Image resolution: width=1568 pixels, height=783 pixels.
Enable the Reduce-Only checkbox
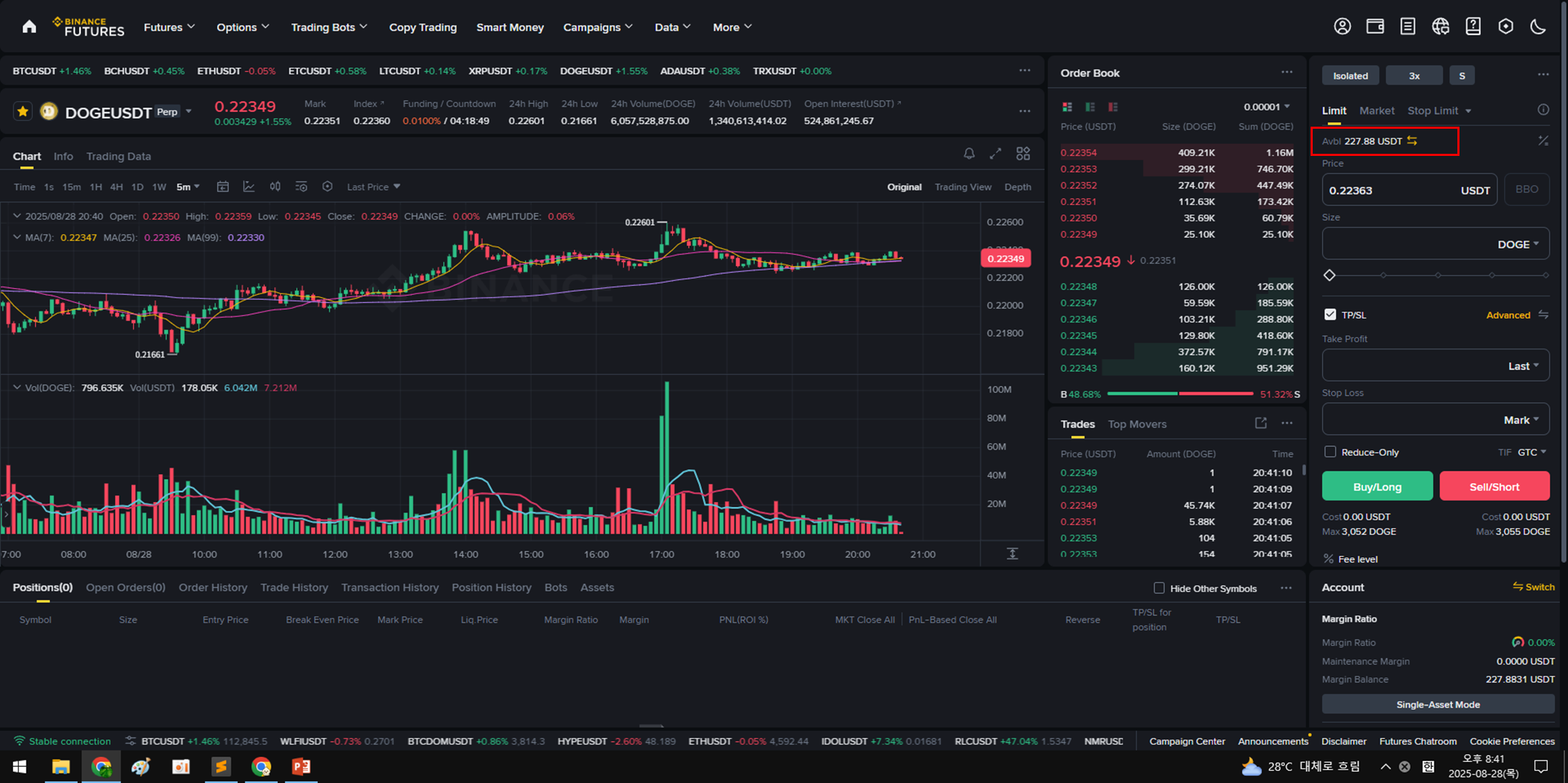[1330, 452]
